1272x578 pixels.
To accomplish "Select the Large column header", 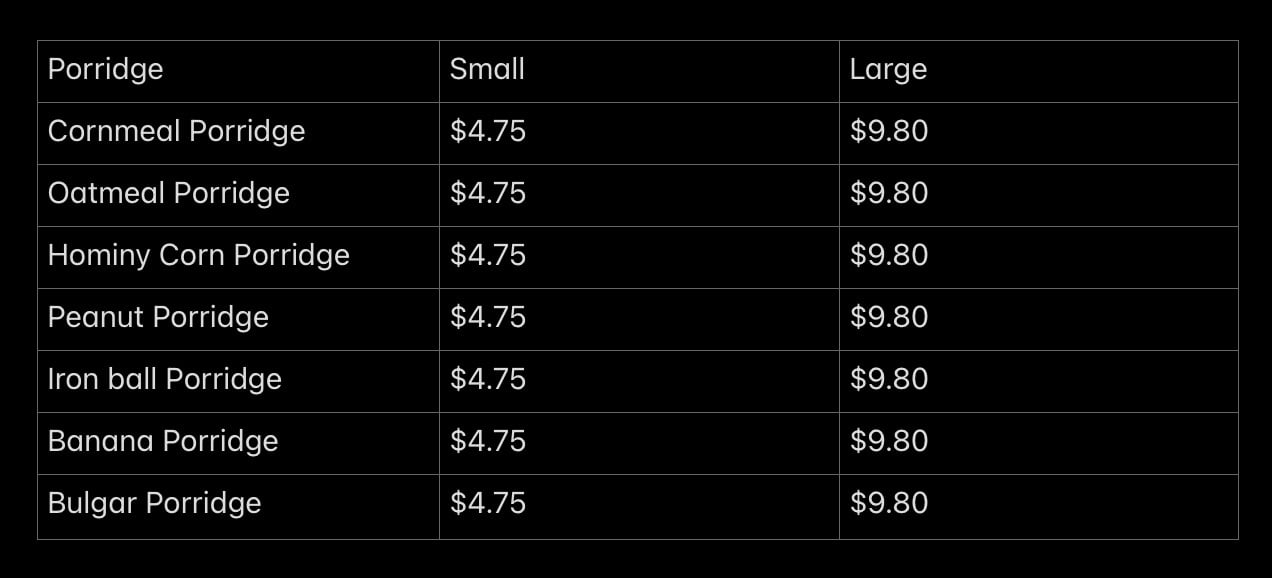I will [x=1038, y=71].
